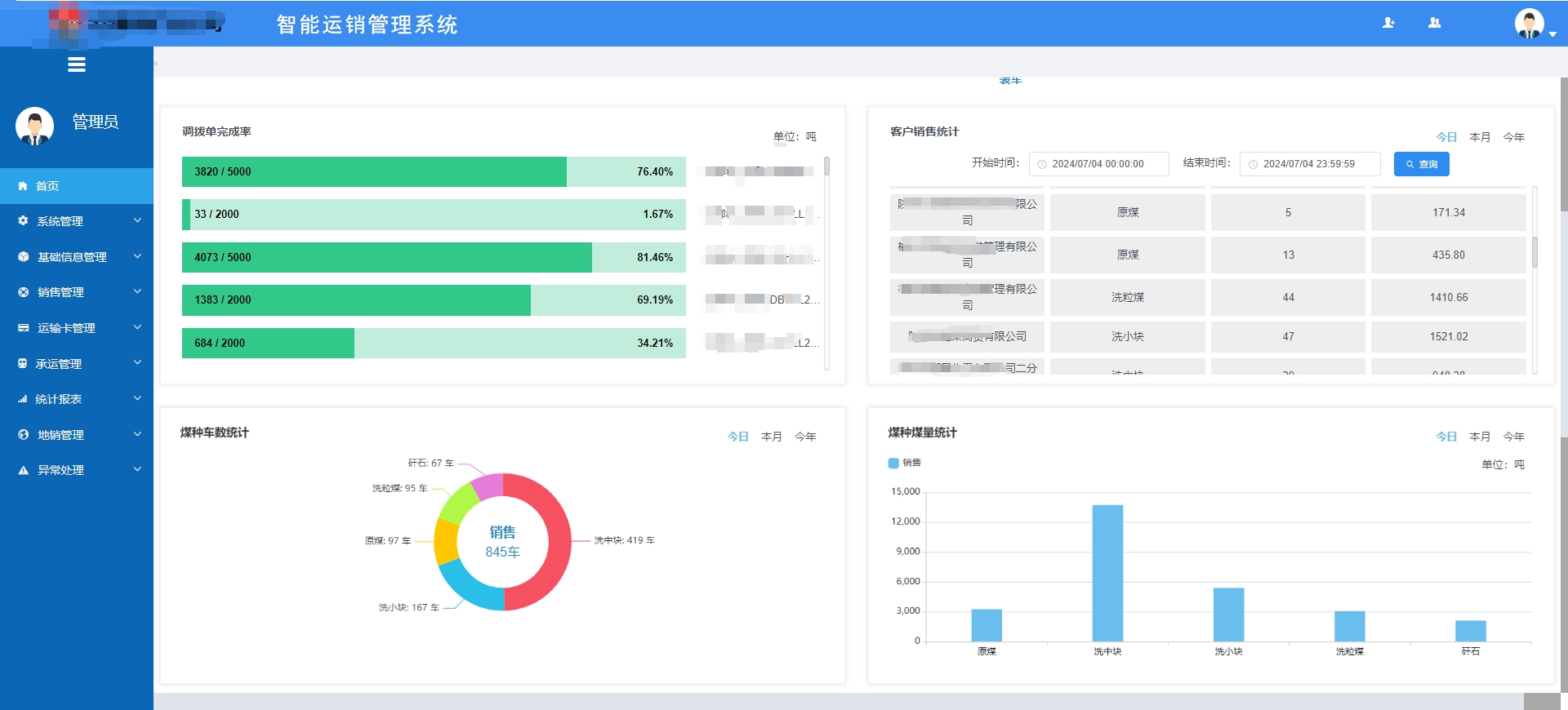Click the 开始时间 date input field

1098,164
